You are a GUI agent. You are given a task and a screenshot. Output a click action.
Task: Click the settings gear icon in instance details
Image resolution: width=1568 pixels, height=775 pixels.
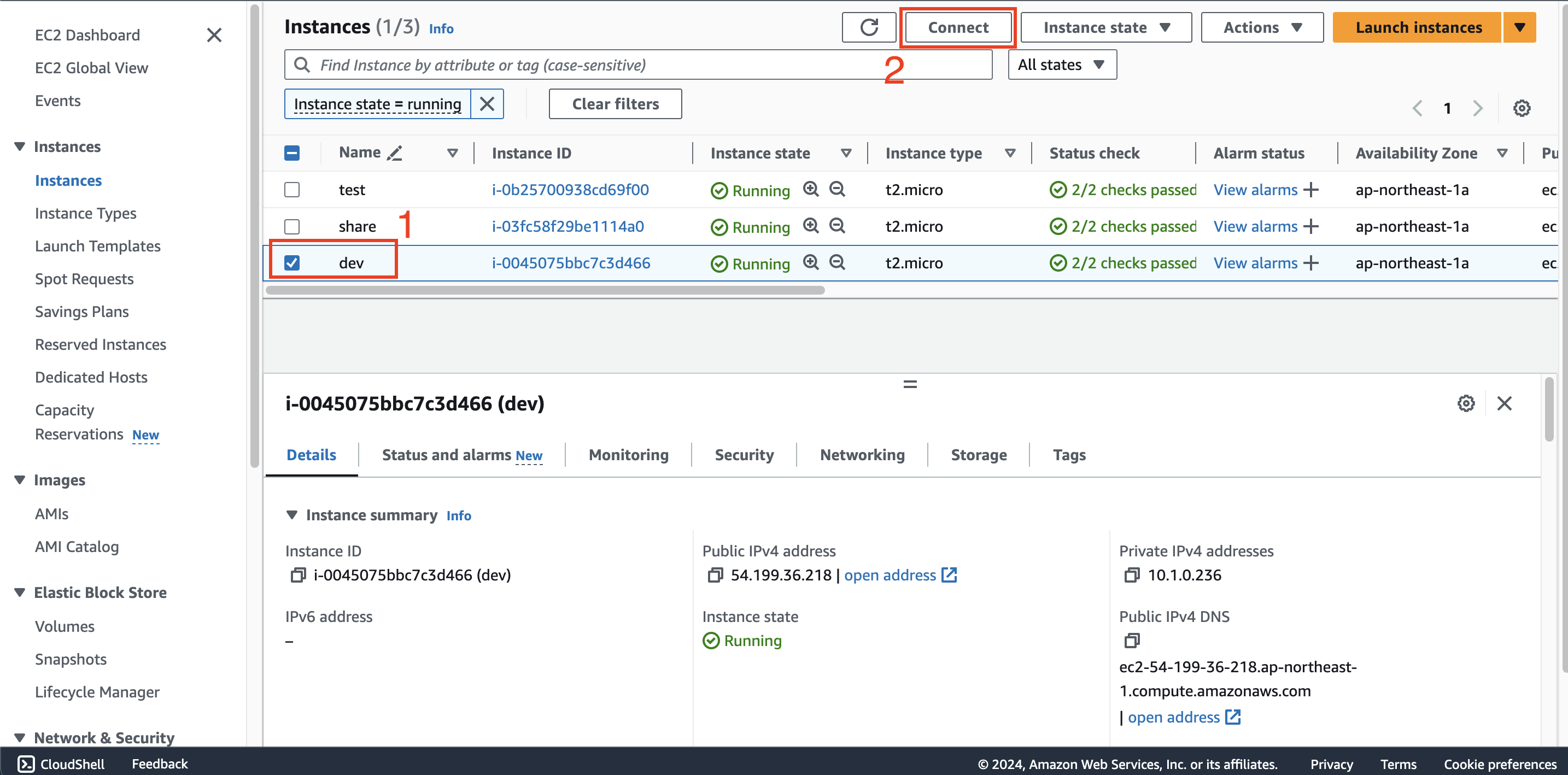coord(1465,403)
